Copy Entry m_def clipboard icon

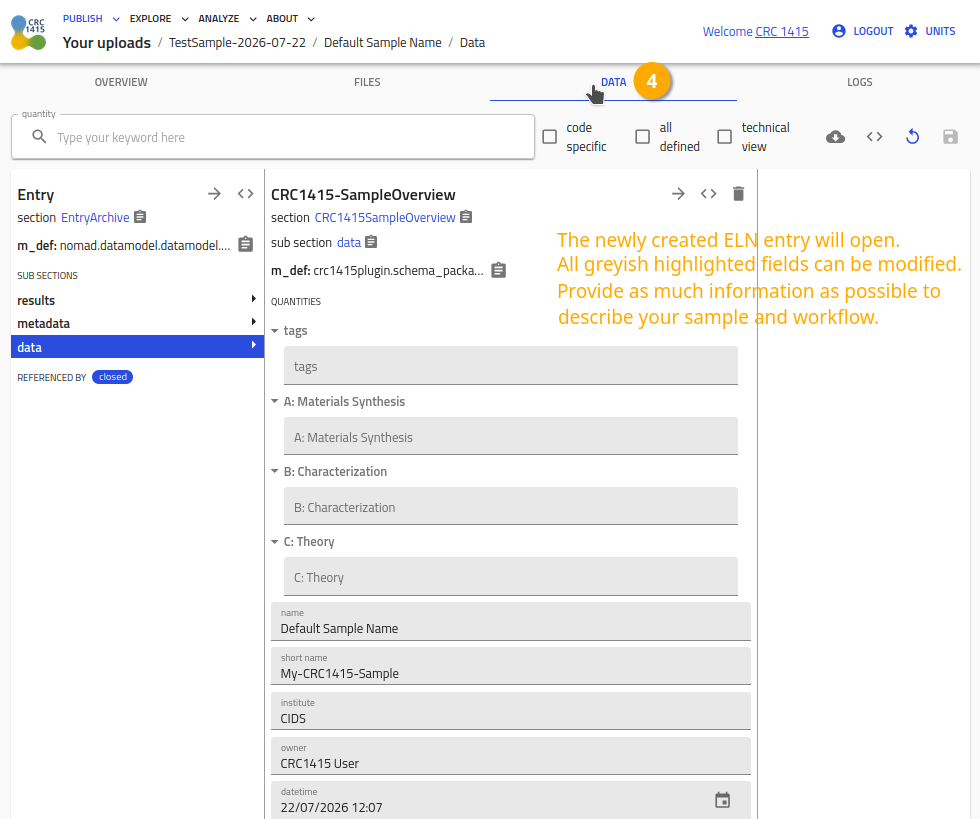coord(246,244)
